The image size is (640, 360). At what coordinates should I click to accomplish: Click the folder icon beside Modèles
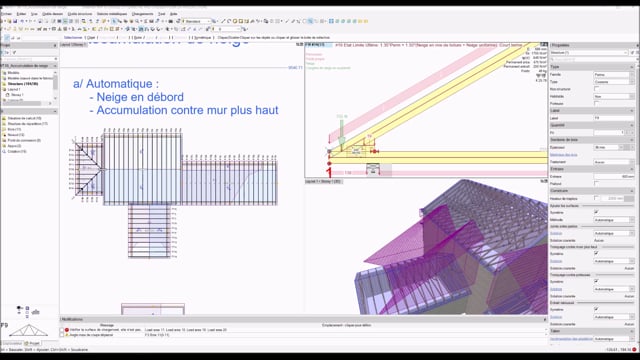pyautogui.click(x=4, y=73)
